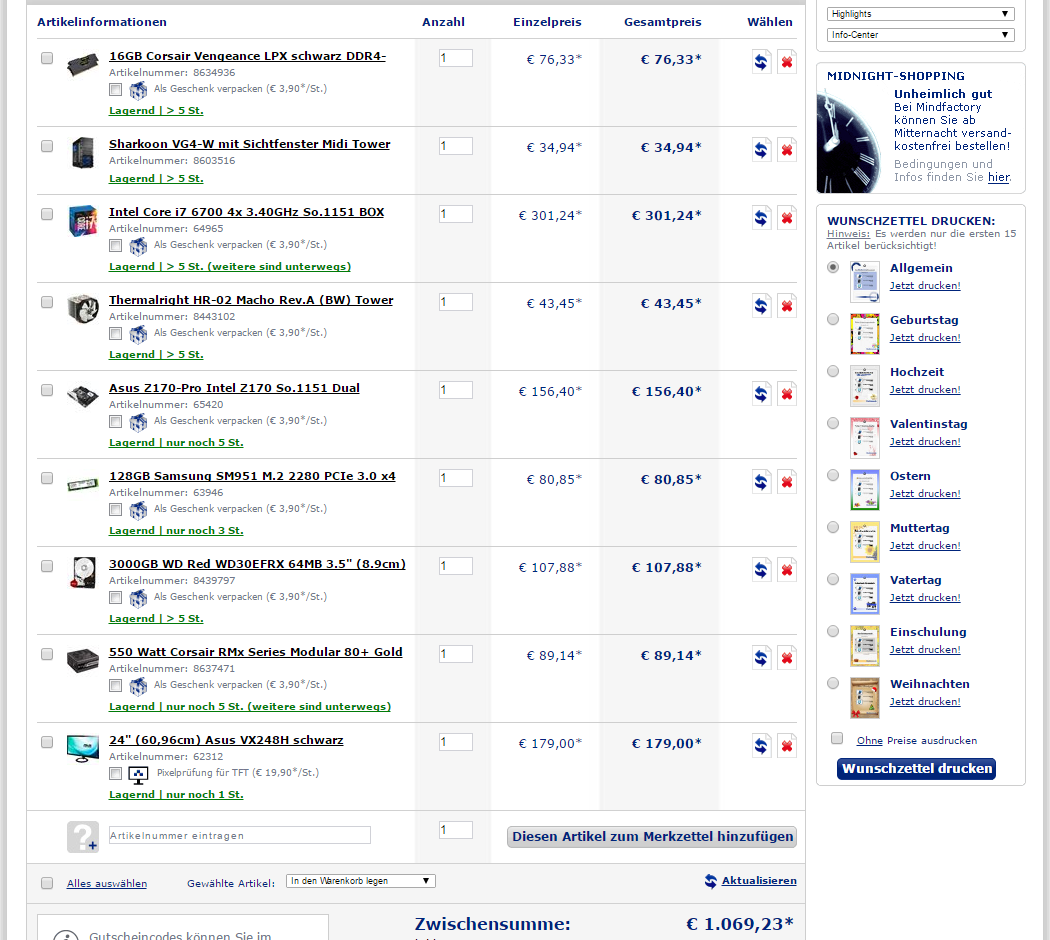The image size is (1050, 940).
Task: Click quantity field for Thermalright HR-02 Macho
Action: coord(456,302)
